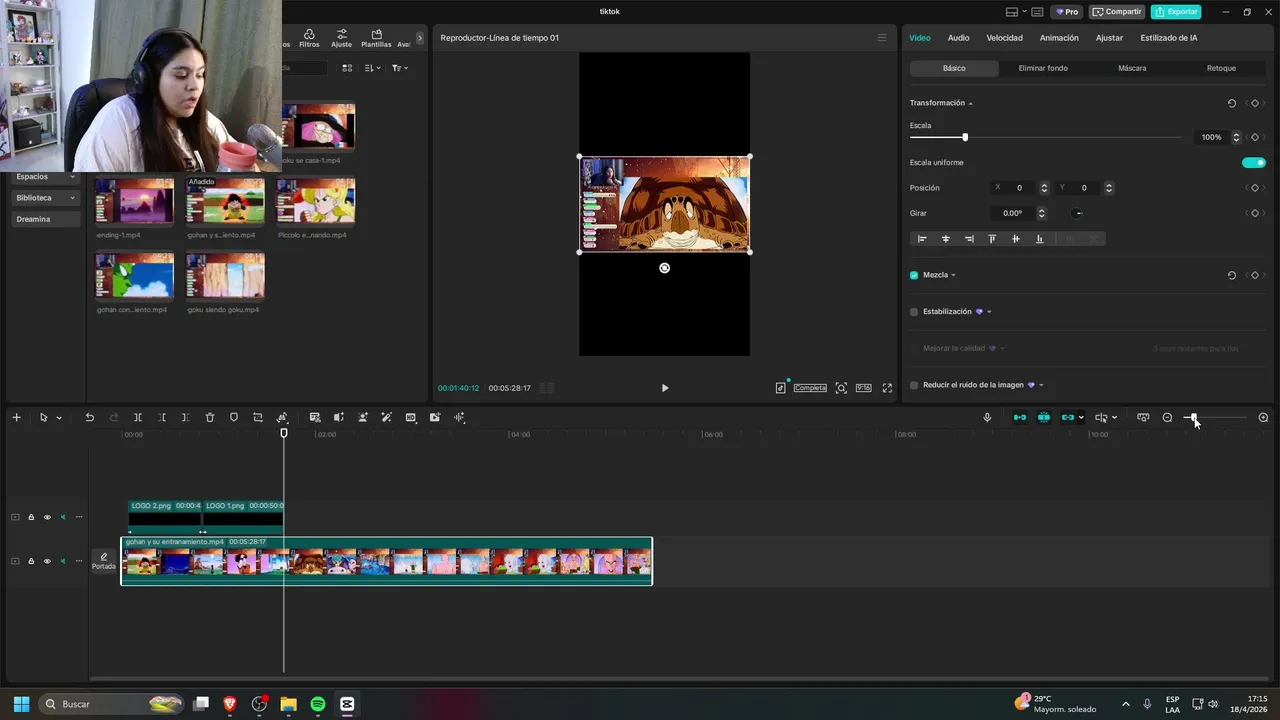Expand the Mezcla options arrow
Image resolution: width=1280 pixels, height=720 pixels.
[953, 275]
